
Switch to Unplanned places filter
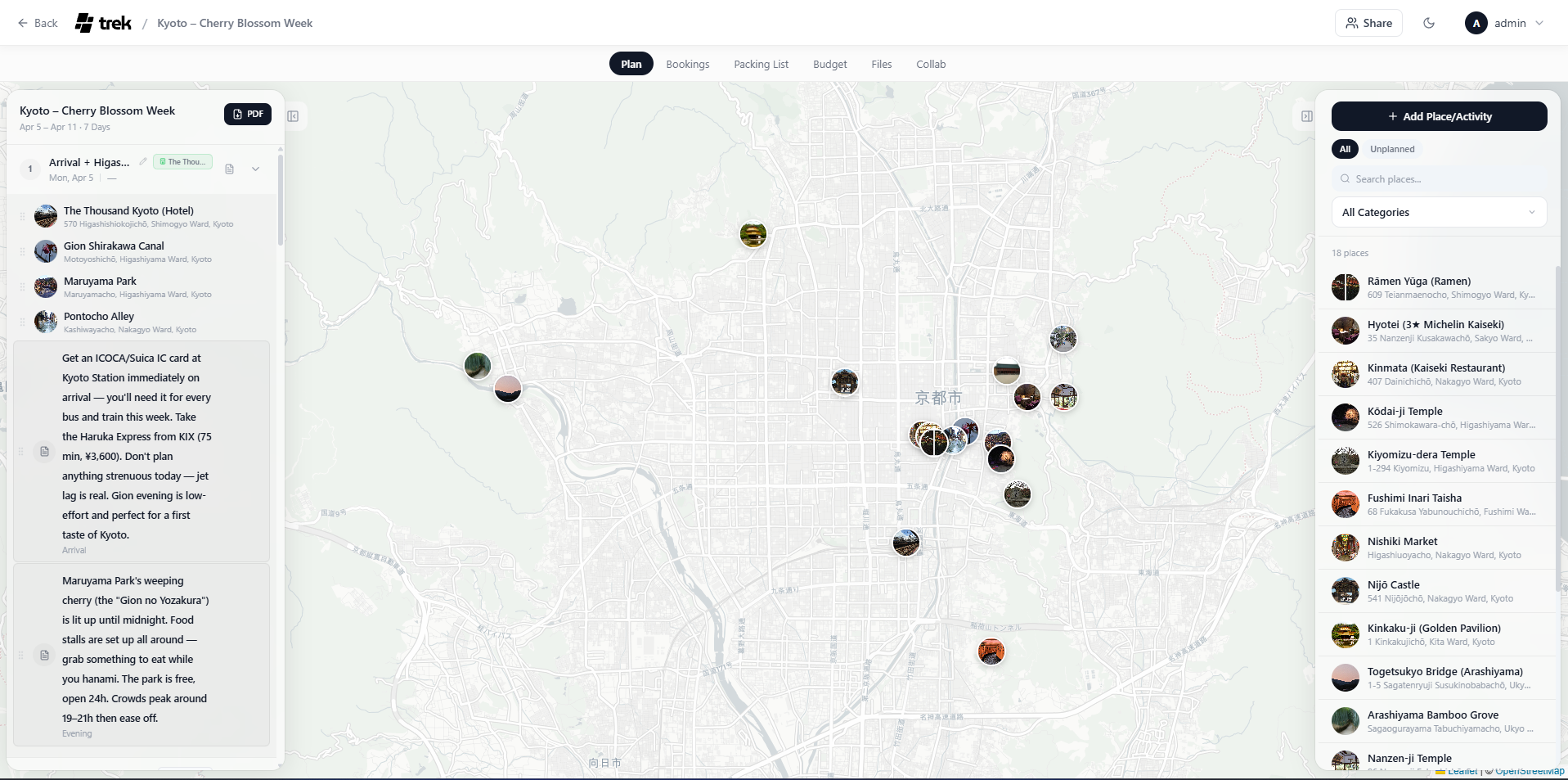[x=1391, y=149]
